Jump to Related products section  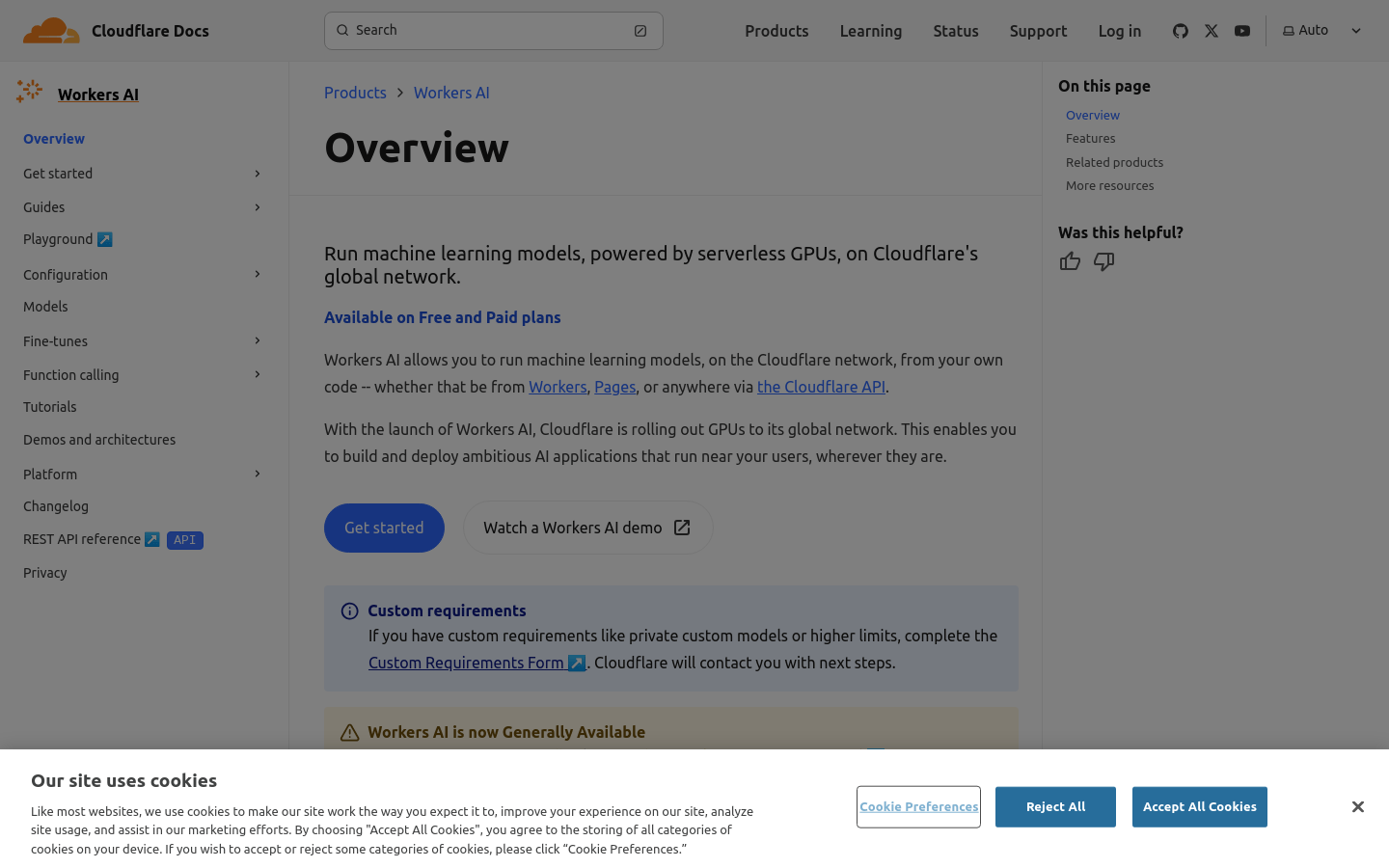[1114, 162]
